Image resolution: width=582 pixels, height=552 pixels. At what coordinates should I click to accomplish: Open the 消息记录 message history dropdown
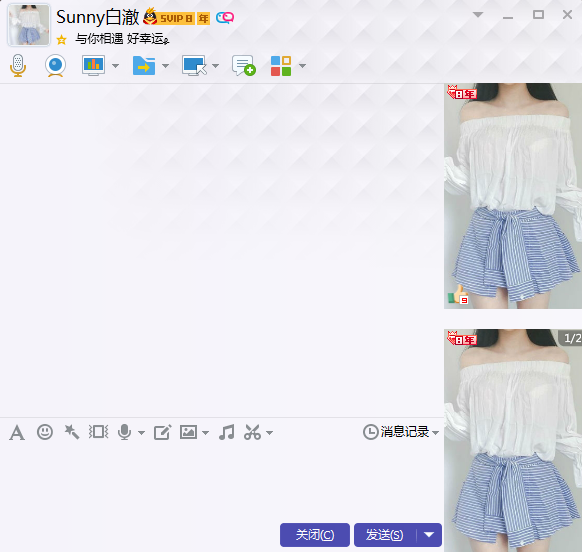[401, 432]
